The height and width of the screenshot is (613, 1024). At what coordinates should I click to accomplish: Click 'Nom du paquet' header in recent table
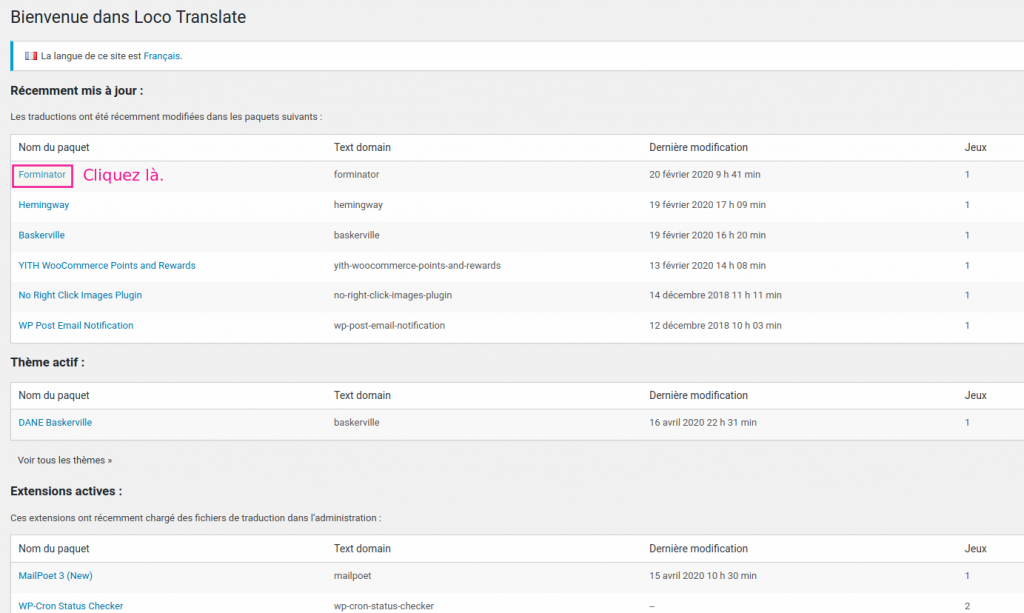click(54, 148)
